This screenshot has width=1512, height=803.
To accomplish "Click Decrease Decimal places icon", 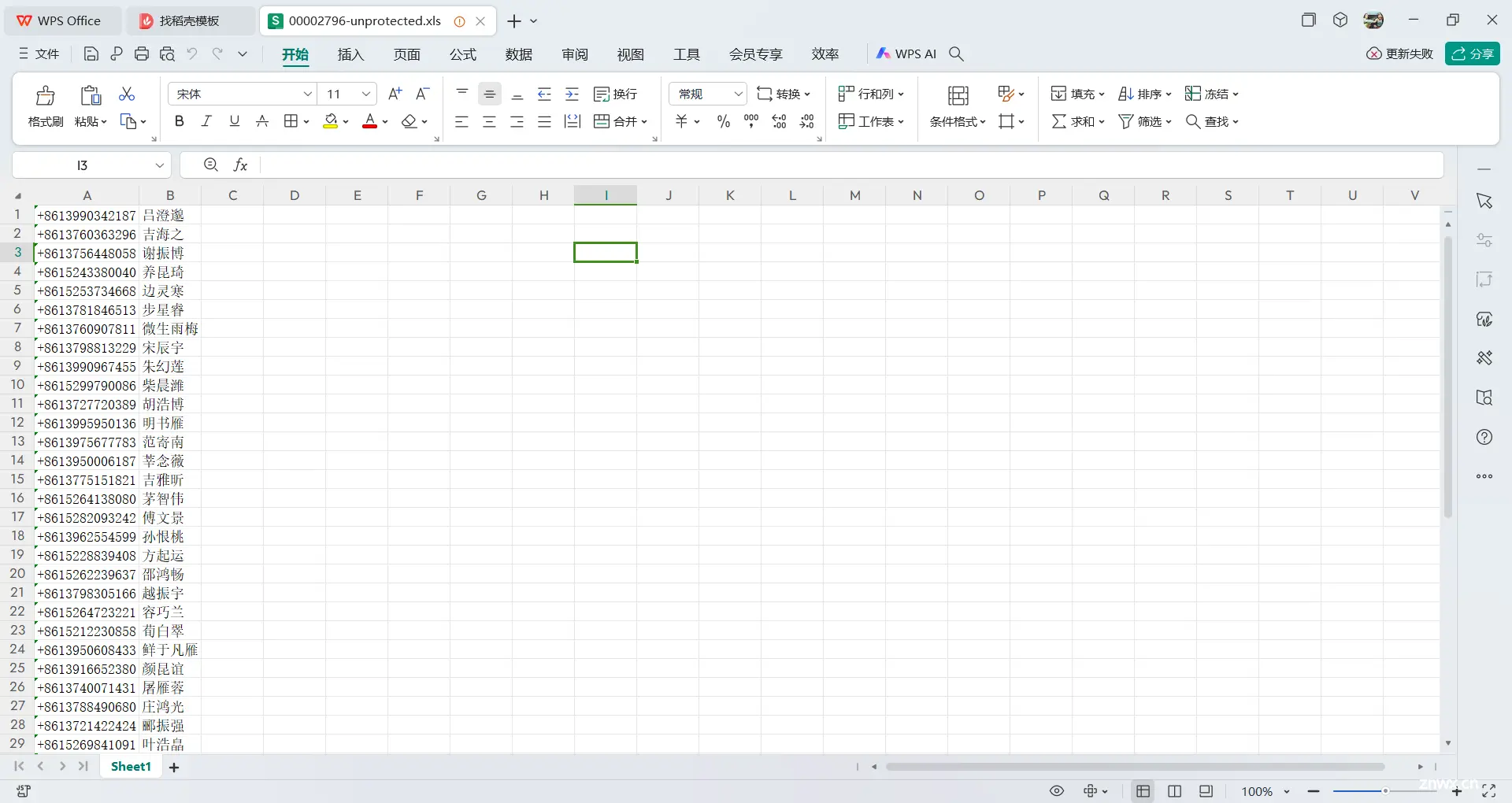I will coord(807,121).
